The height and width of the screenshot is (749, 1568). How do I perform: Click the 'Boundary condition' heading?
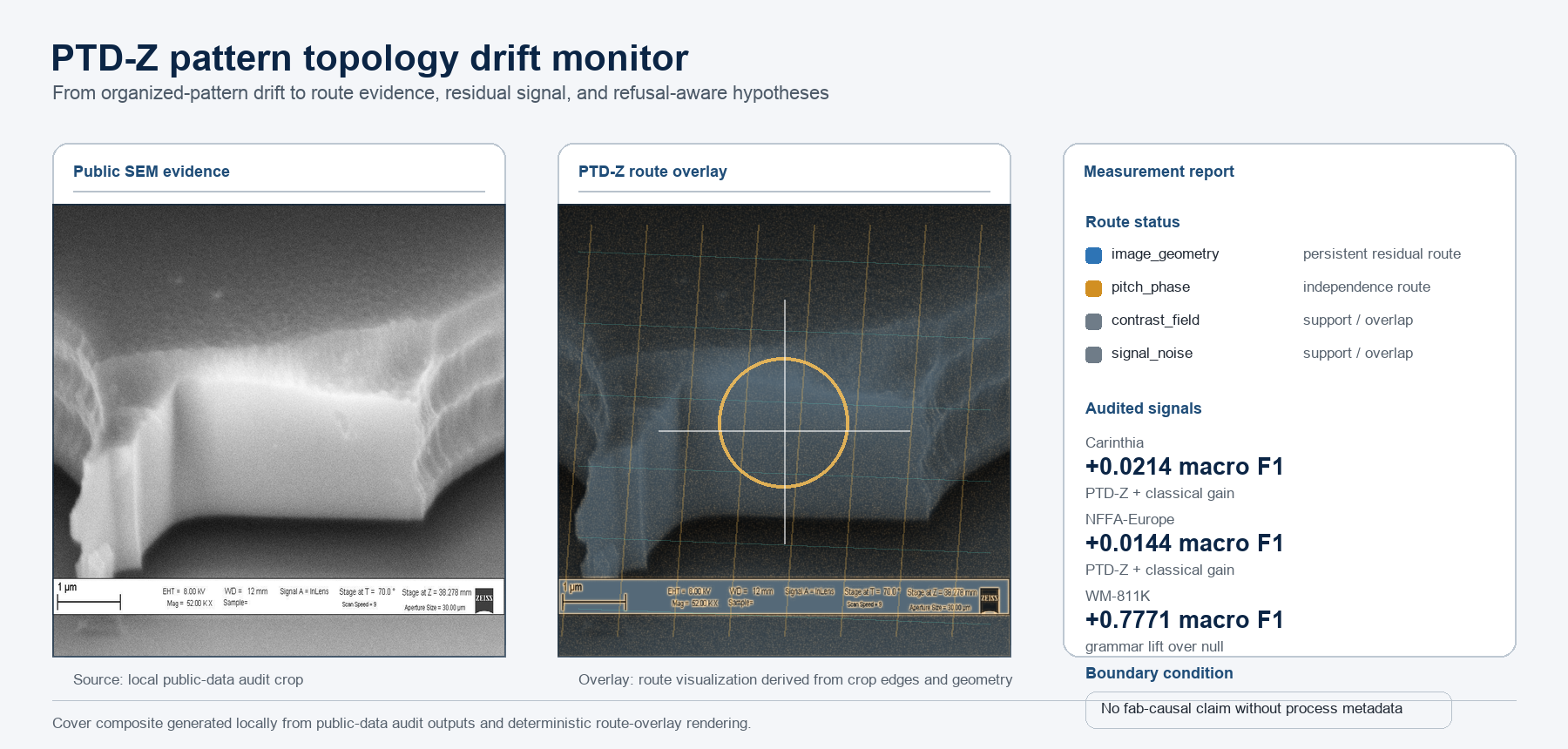[1159, 673]
